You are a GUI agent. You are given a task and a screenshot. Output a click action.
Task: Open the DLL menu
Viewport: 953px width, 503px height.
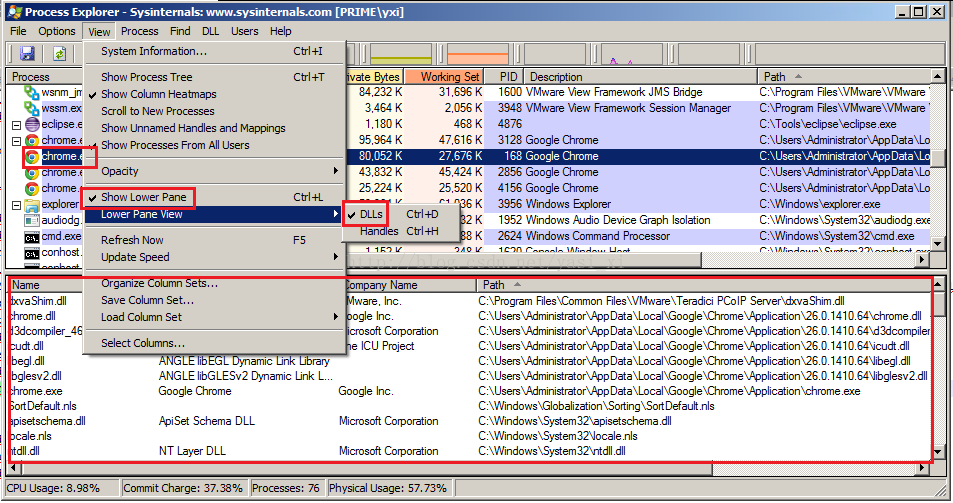211,31
